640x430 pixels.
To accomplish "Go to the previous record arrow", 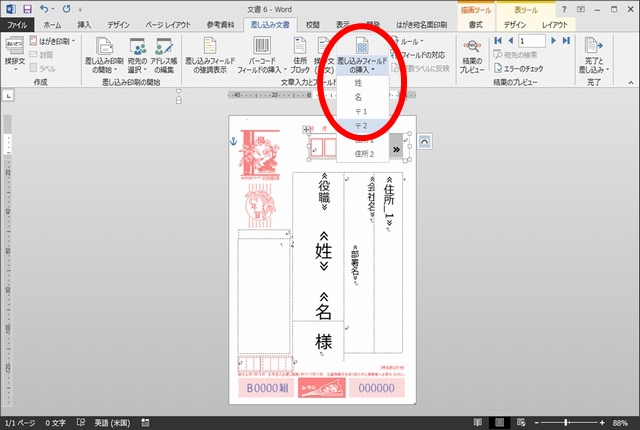I will tap(510, 41).
